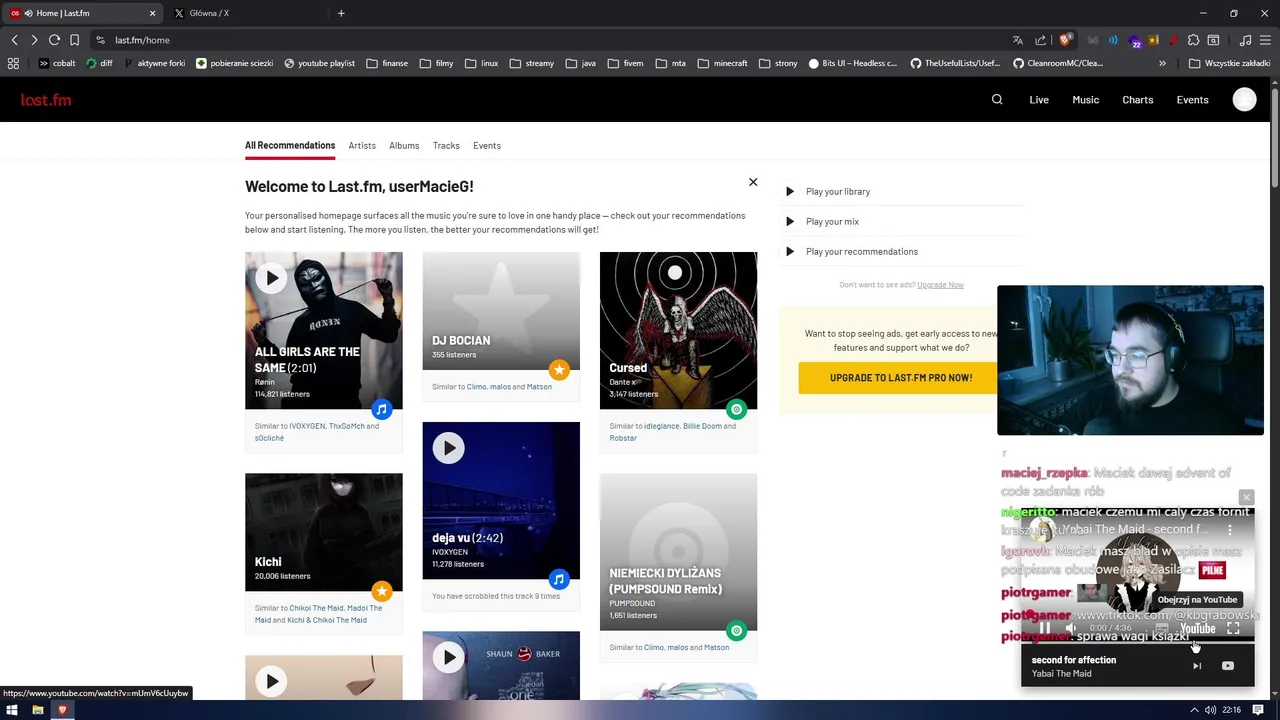Click the browser back arrow
The height and width of the screenshot is (720, 1280).
click(x=14, y=40)
